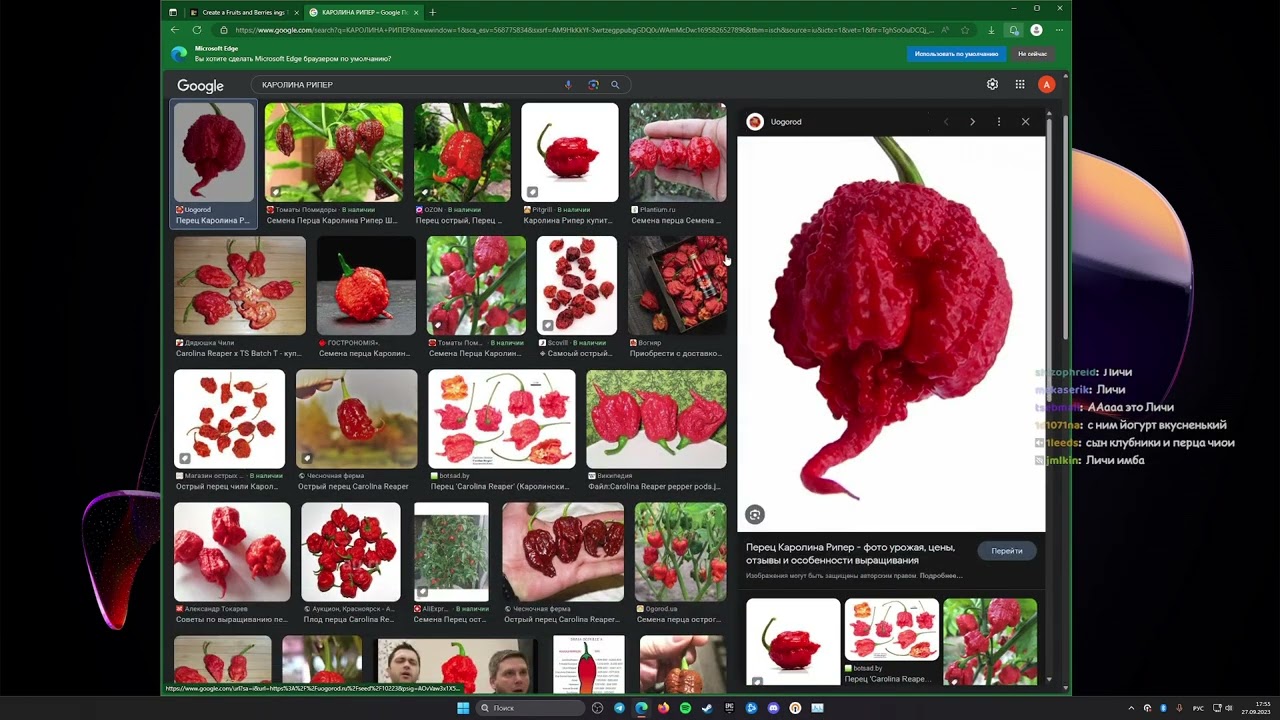
Task: Open the Вогняр boxed peppers thumbnail
Action: click(x=678, y=285)
